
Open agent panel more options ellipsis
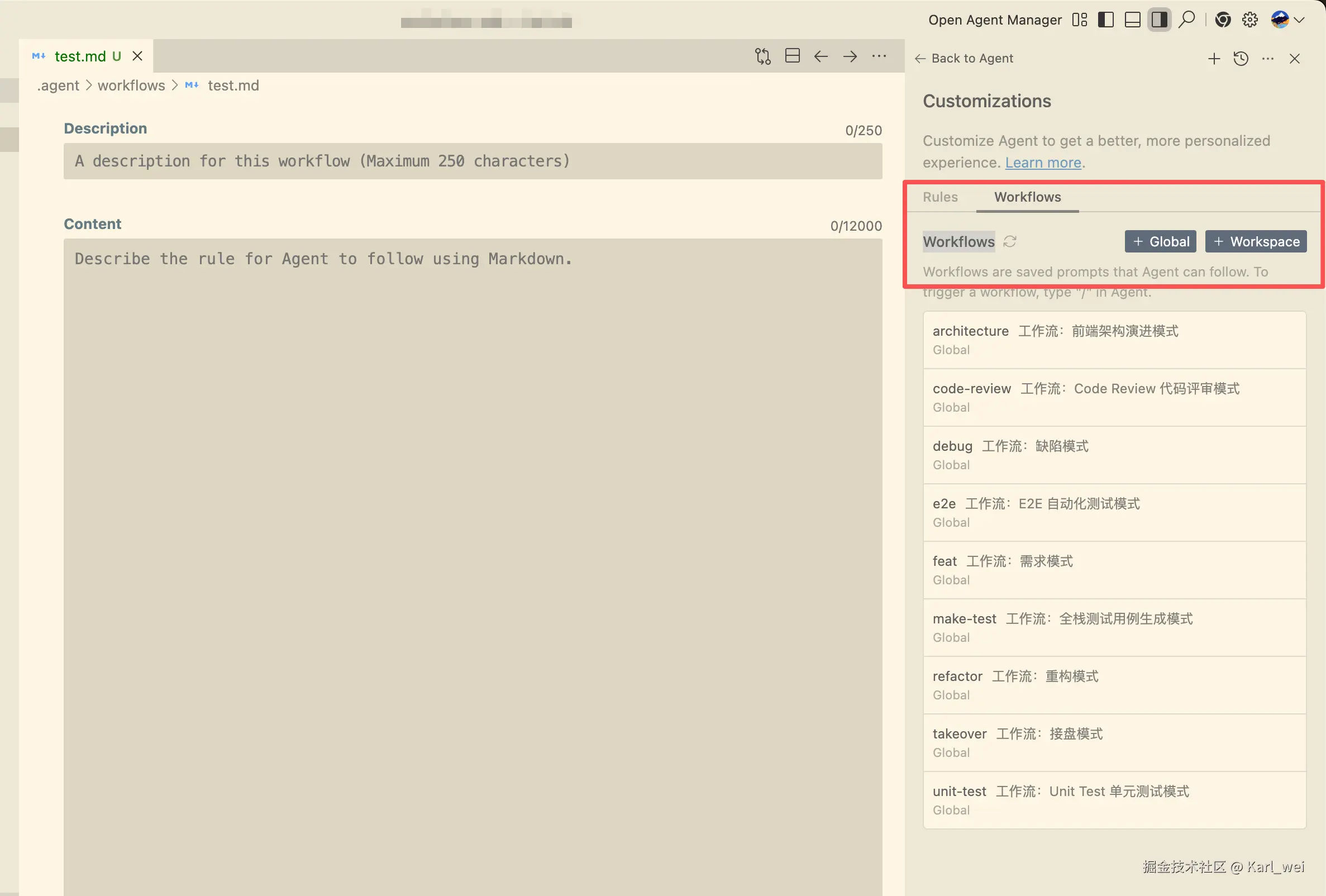click(1267, 58)
